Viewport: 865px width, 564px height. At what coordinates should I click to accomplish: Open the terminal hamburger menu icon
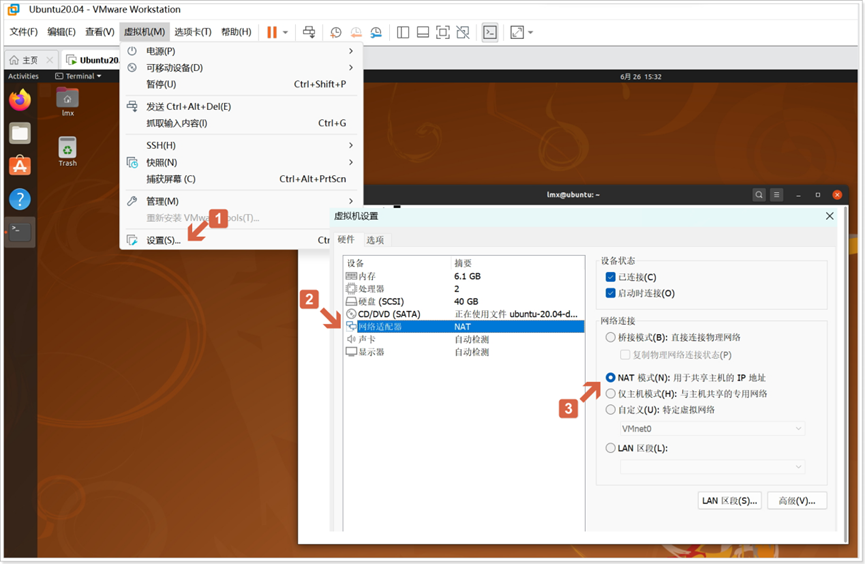(x=777, y=195)
